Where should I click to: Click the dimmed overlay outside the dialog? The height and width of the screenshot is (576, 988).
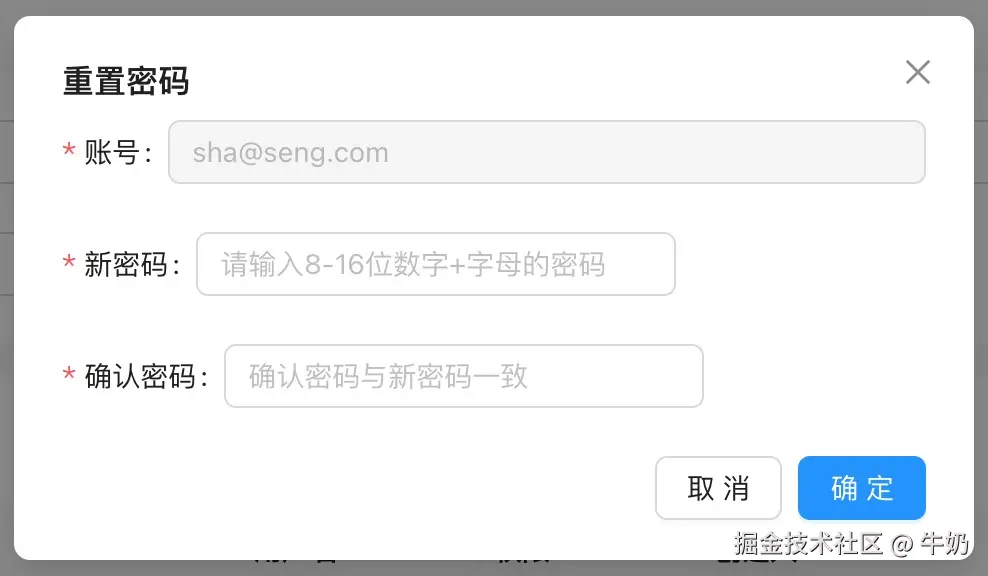point(10,300)
